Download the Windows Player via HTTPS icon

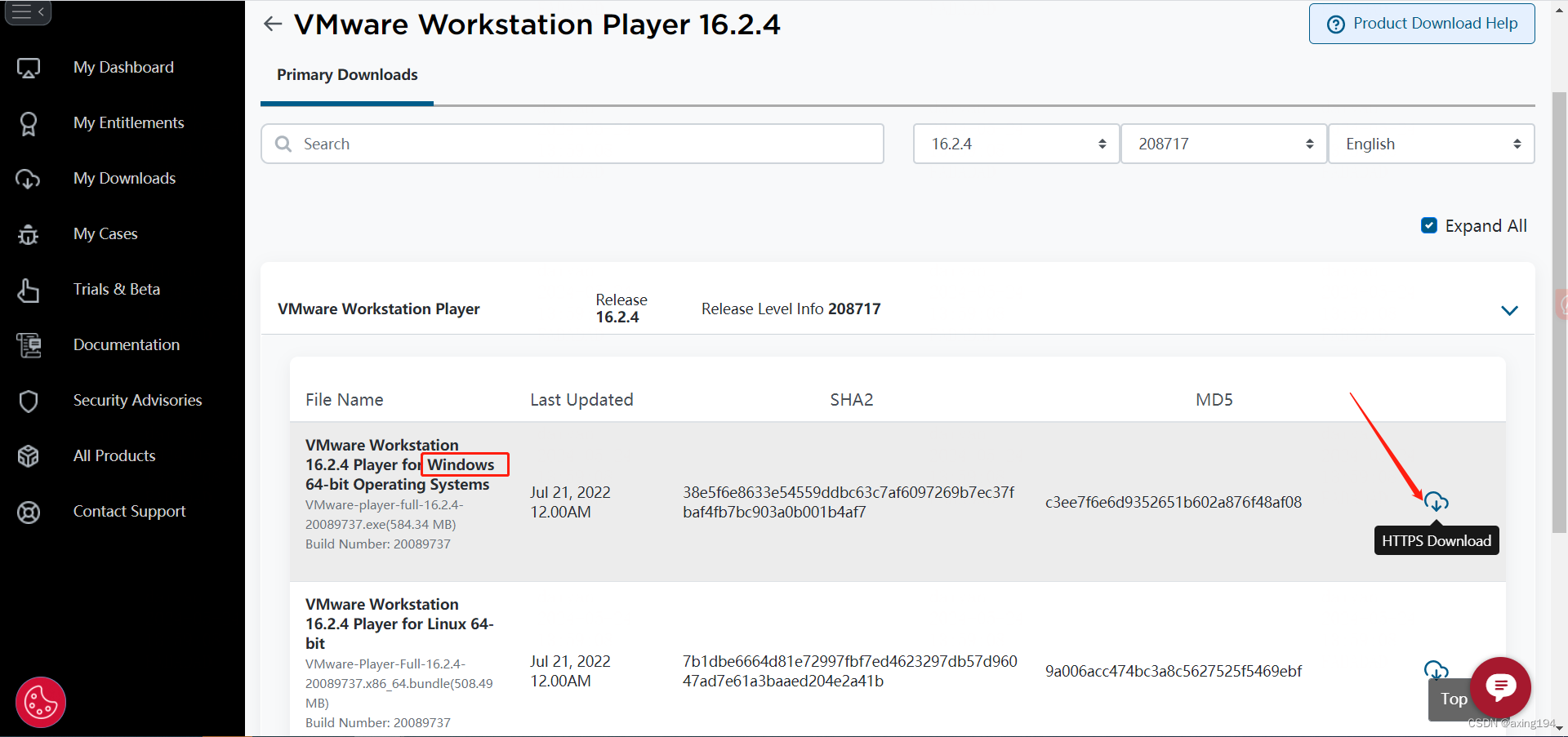(x=1436, y=502)
